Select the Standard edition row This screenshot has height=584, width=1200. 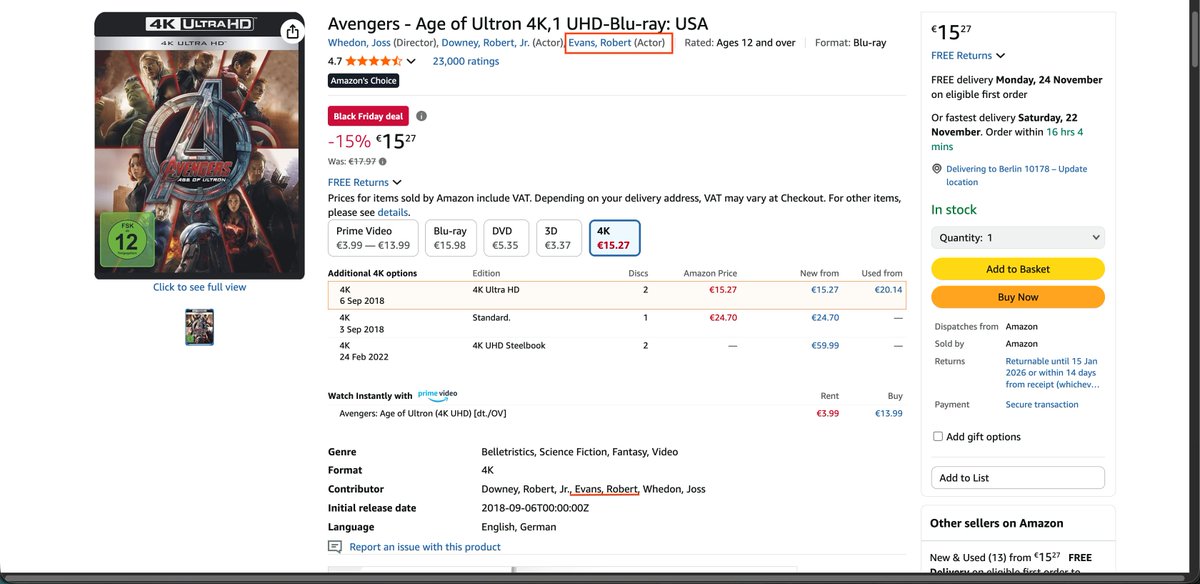(617, 323)
